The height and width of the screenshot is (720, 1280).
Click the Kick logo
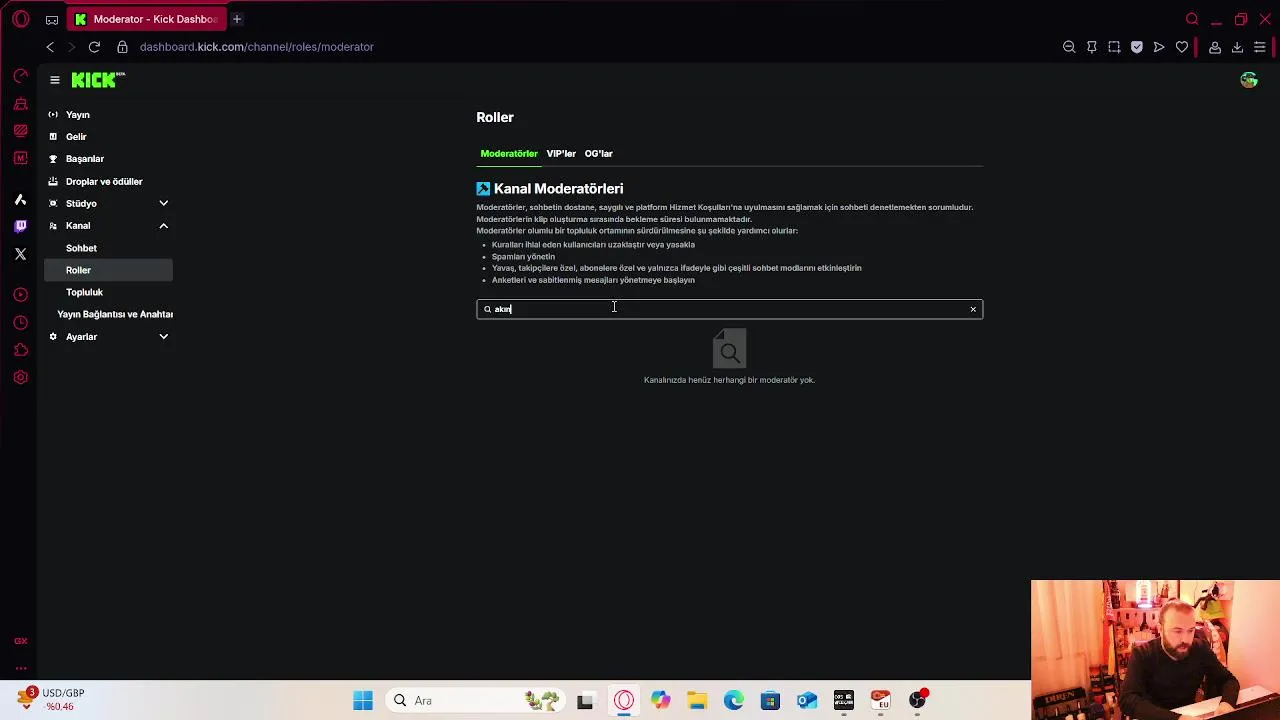tap(98, 80)
